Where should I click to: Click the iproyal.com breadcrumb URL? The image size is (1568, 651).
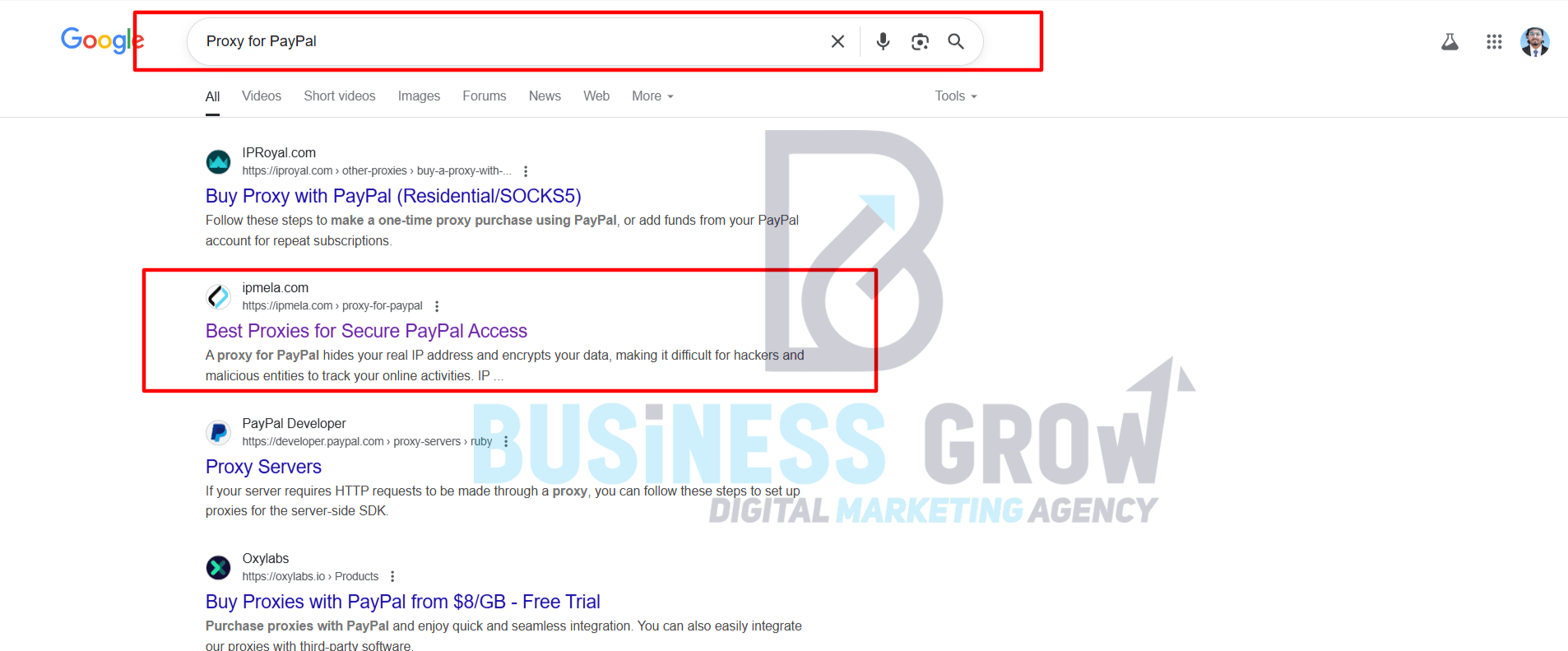(x=377, y=171)
